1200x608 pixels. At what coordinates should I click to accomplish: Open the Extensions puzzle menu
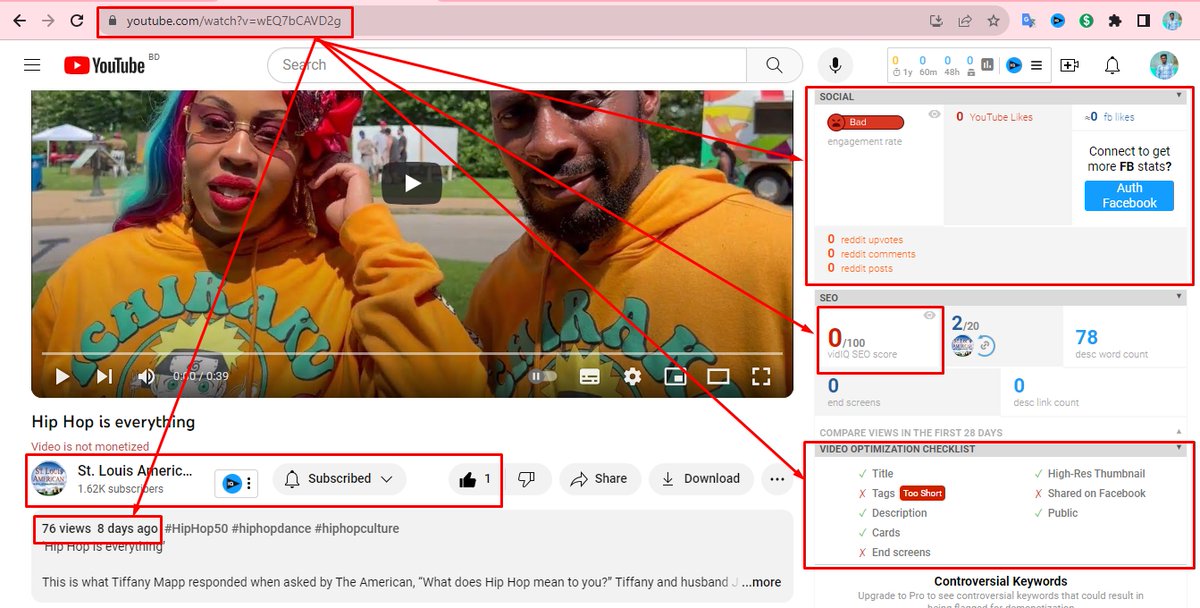point(1115,20)
